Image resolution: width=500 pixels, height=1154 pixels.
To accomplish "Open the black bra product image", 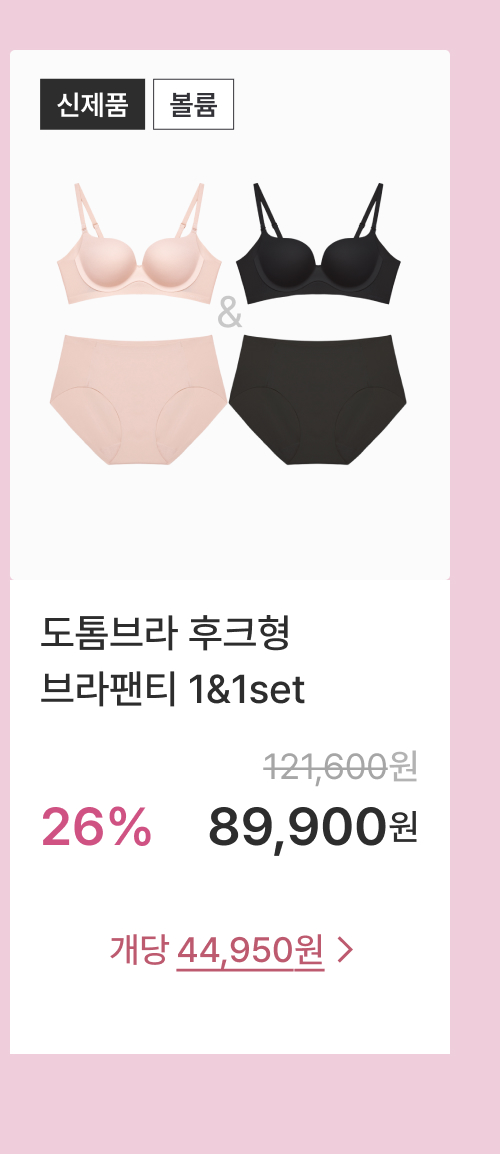I will click(x=318, y=243).
